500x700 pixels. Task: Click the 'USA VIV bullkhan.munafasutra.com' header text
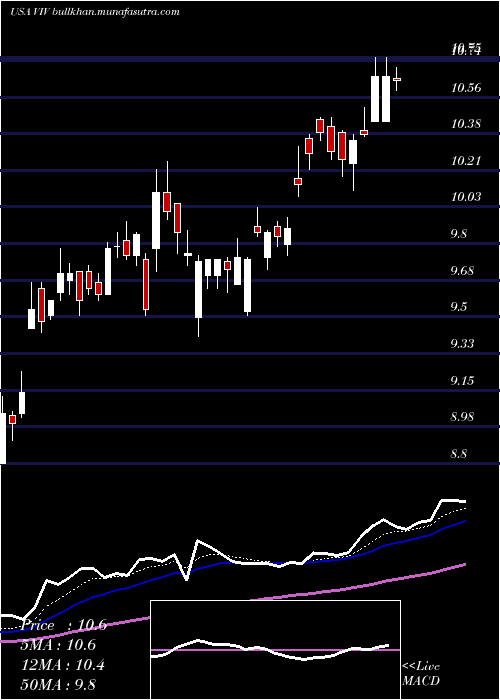[95, 12]
